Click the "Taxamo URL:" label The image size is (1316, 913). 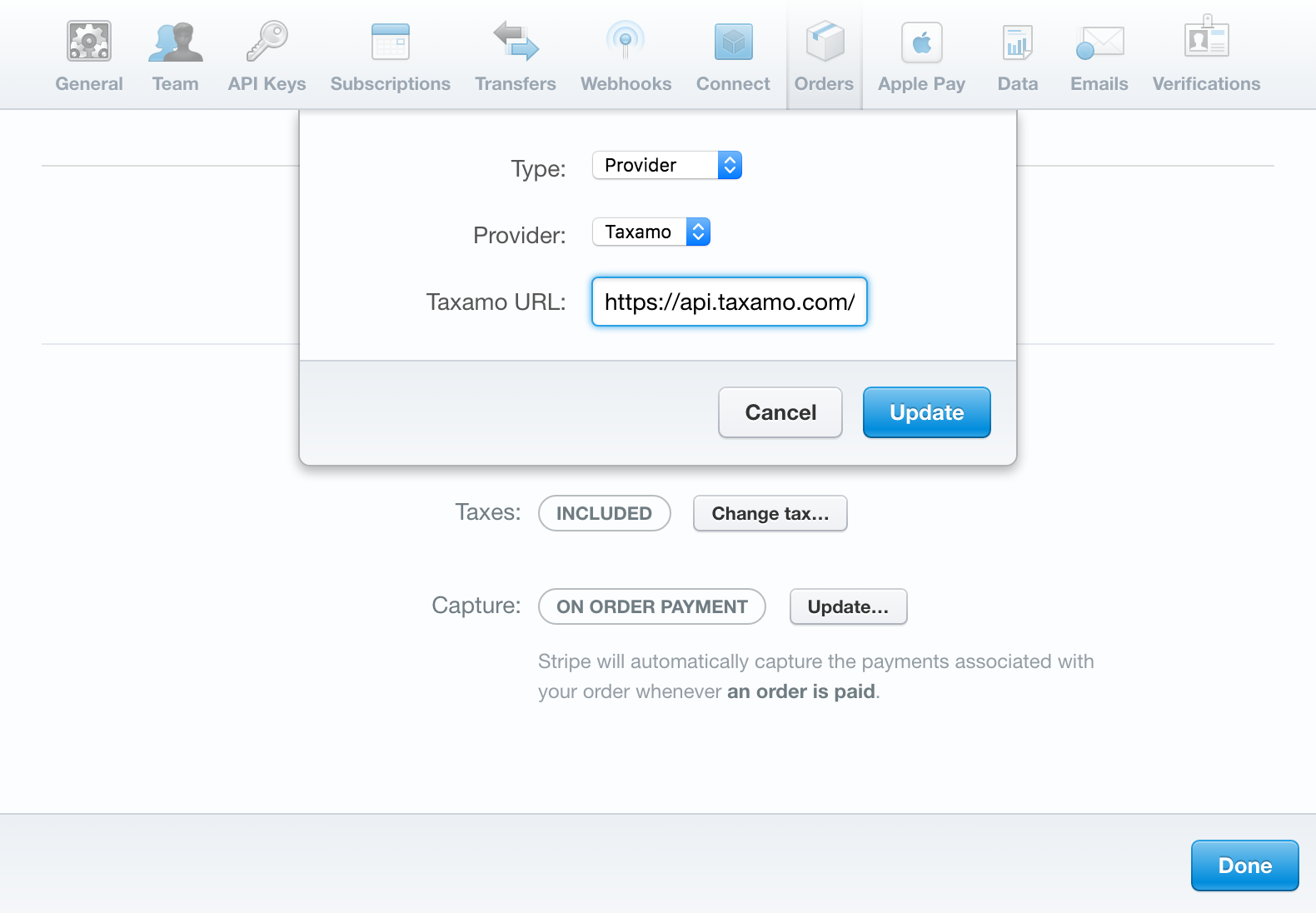[496, 302]
